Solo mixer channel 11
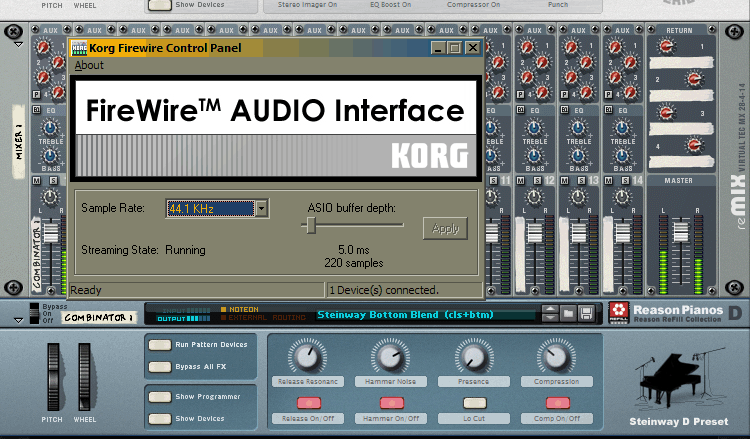 493,180
